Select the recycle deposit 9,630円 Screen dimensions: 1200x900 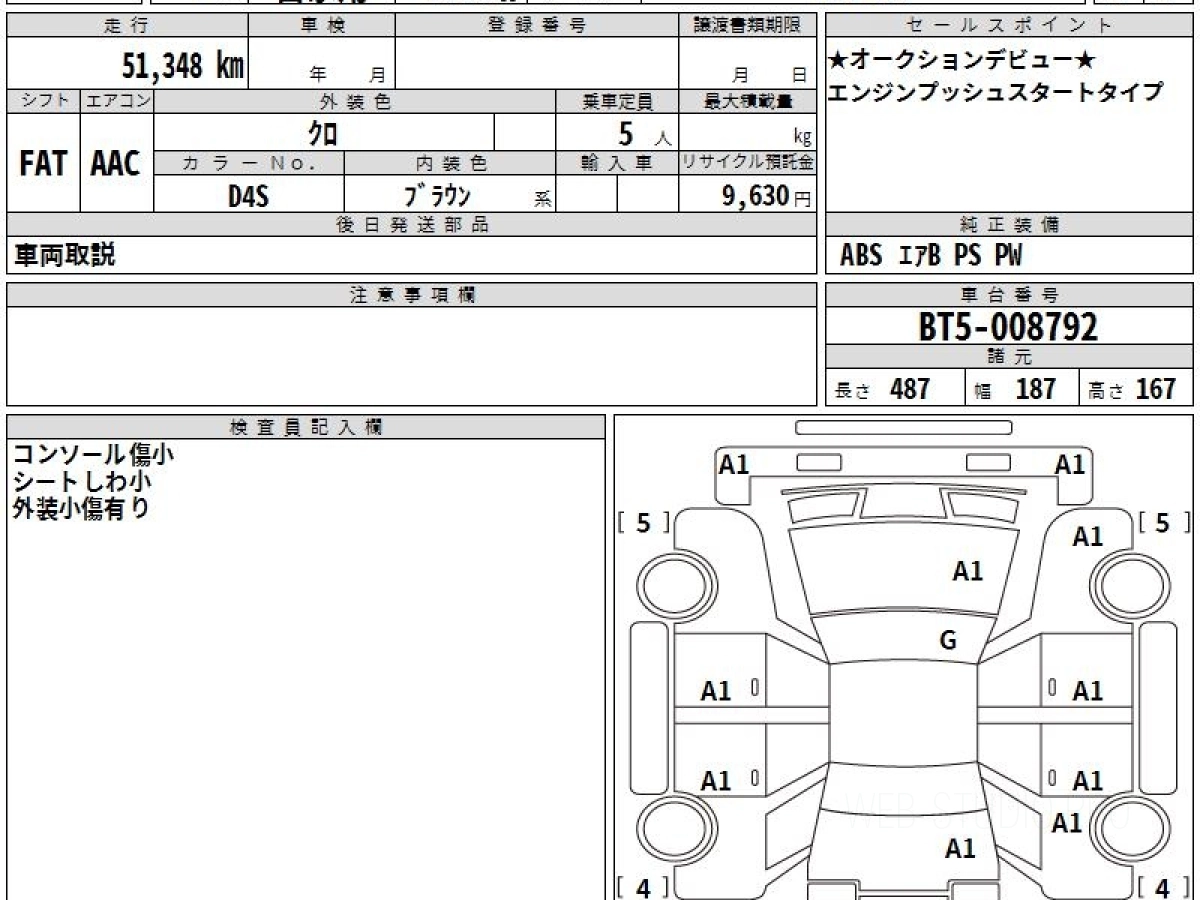[x=767, y=196]
